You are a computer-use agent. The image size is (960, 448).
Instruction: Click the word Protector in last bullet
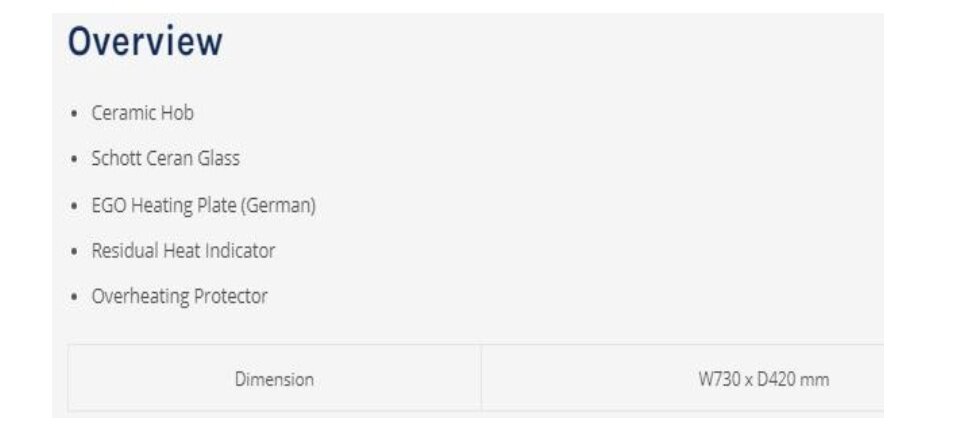pyautogui.click(x=231, y=296)
